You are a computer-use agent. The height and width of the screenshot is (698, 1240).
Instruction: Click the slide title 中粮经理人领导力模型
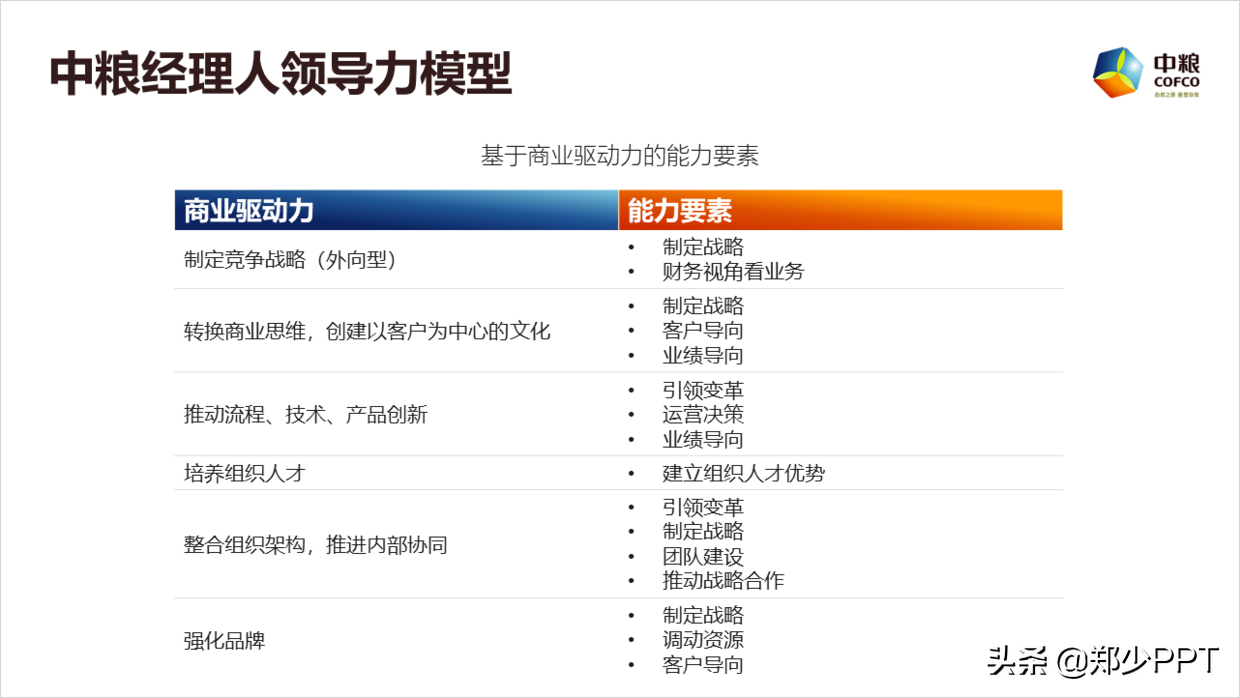(280, 68)
